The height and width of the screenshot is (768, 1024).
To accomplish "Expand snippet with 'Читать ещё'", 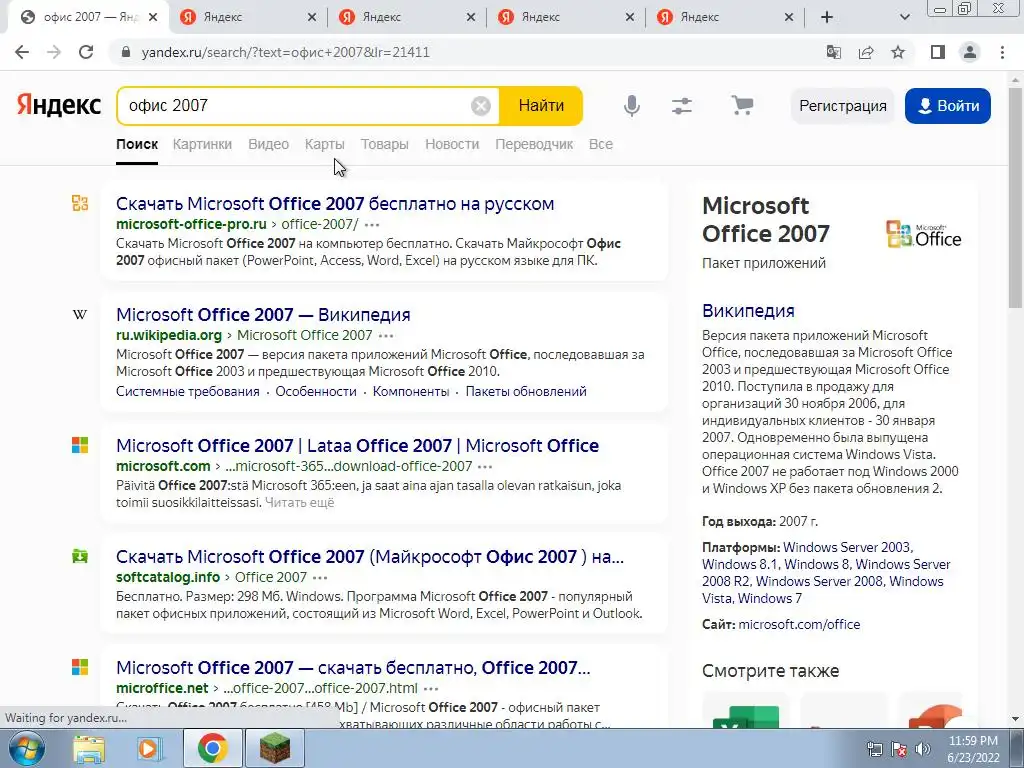I will pyautogui.click(x=299, y=503).
